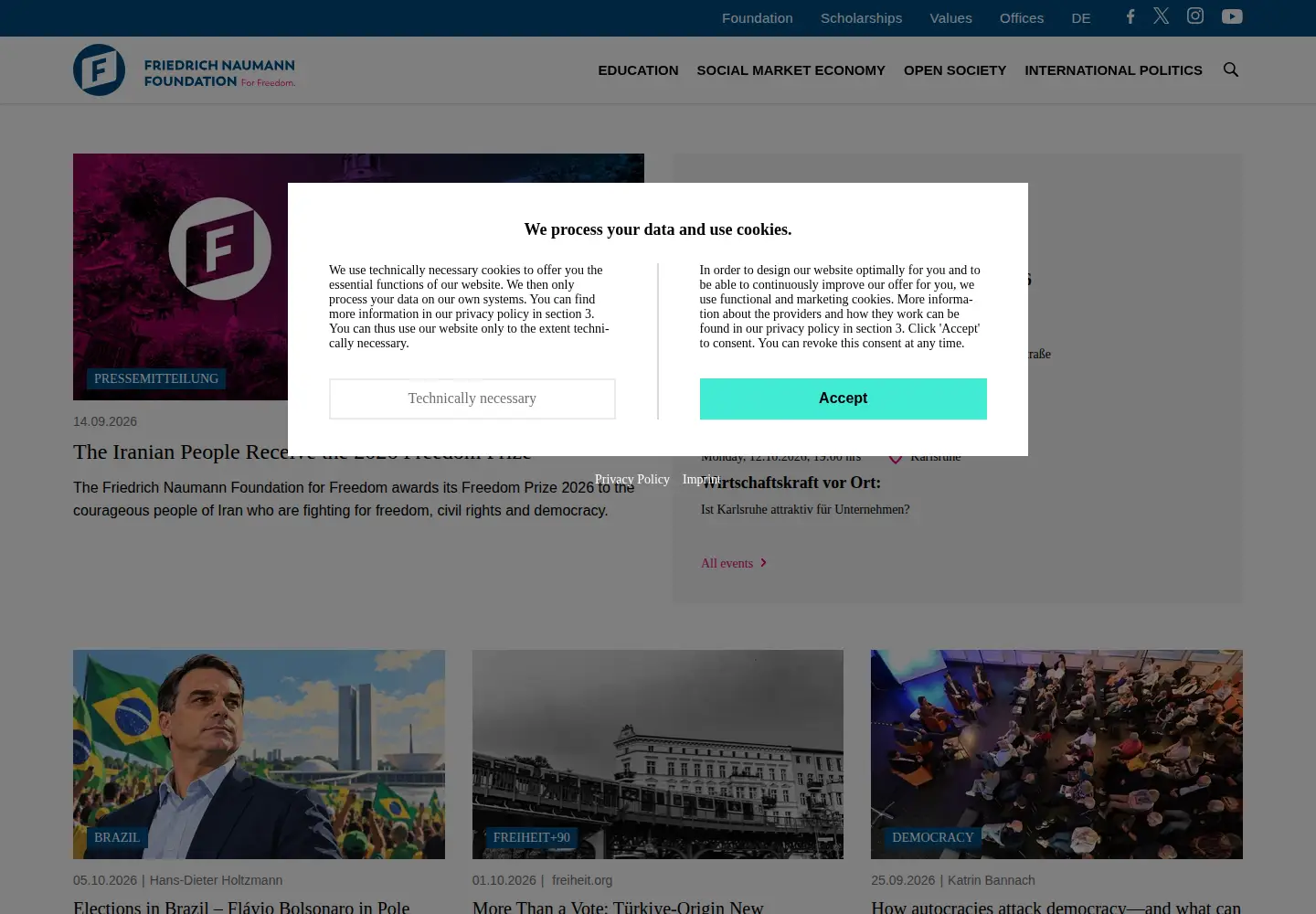Click the FREIHEIT+90 category tag
The width and height of the screenshot is (1316, 914).
532,837
